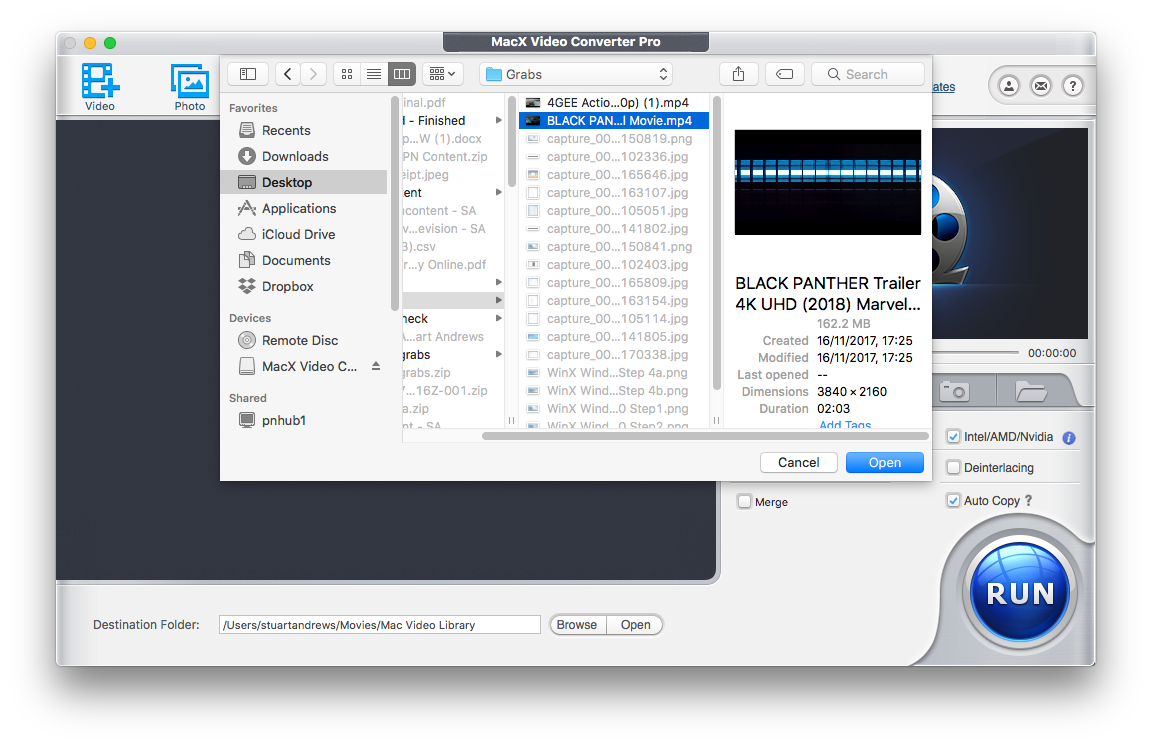
Task: Open the Grabs folder path dropdown
Action: click(576, 74)
